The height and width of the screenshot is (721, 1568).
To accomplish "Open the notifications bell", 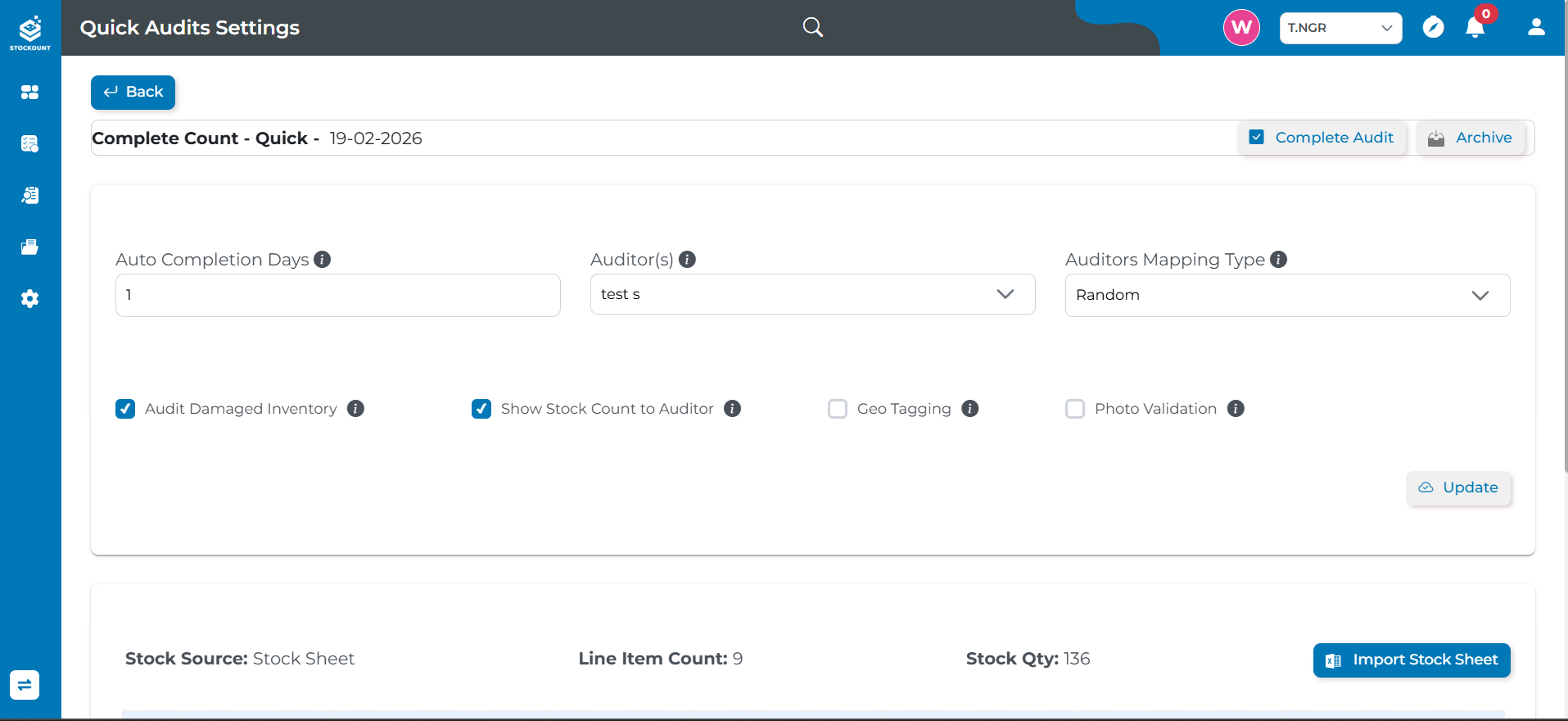I will [1475, 28].
